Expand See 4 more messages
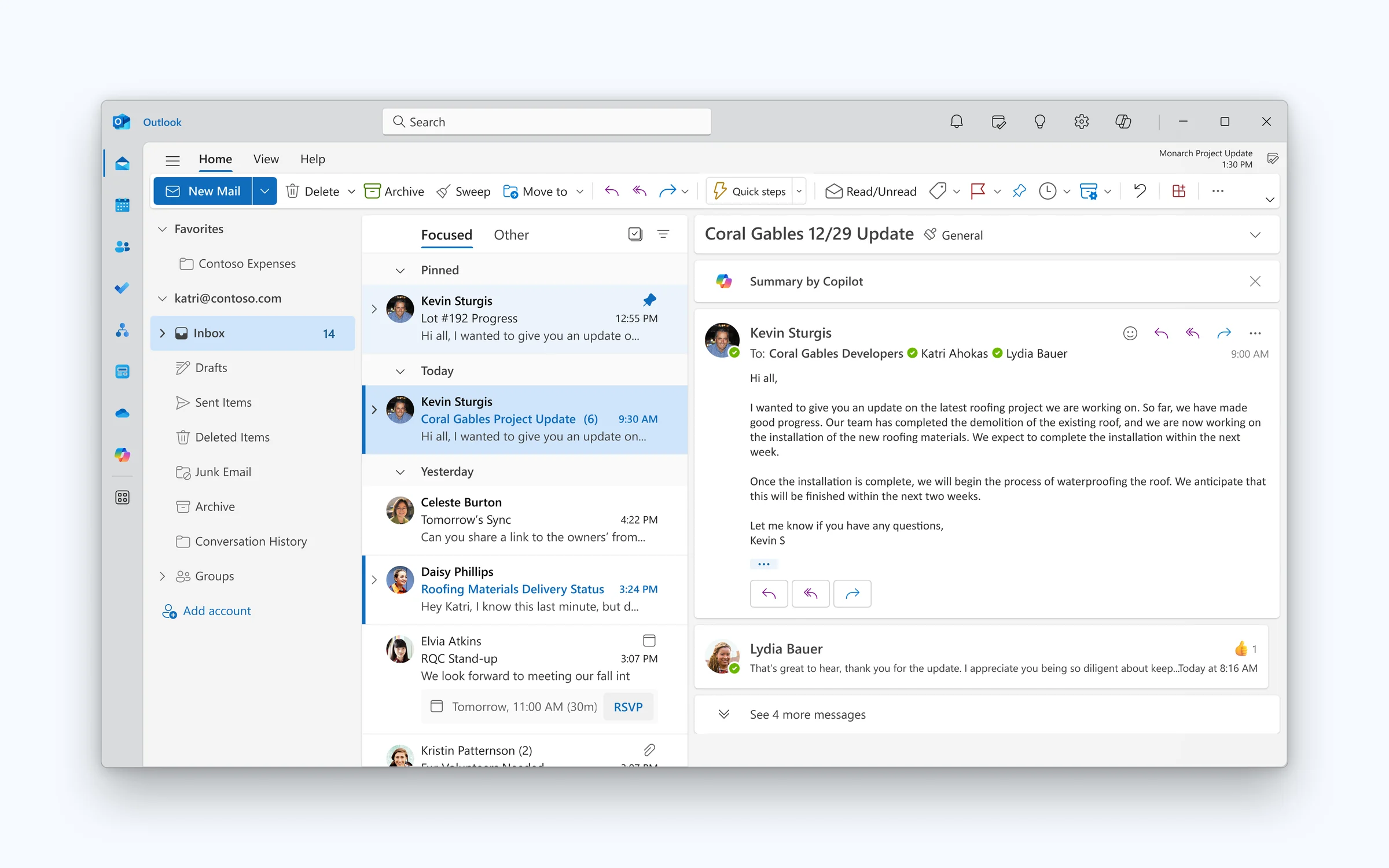The height and width of the screenshot is (868, 1389). click(986, 715)
